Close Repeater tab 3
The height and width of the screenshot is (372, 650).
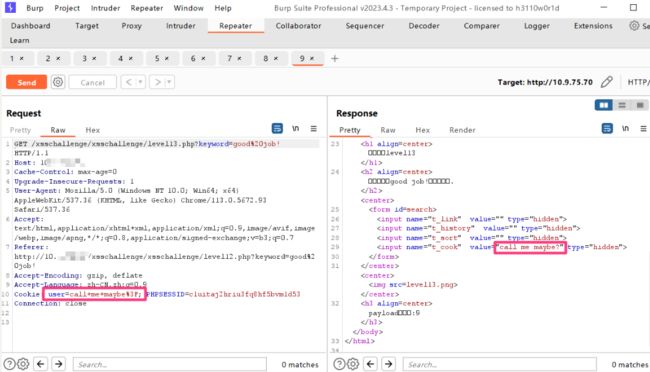click(94, 58)
